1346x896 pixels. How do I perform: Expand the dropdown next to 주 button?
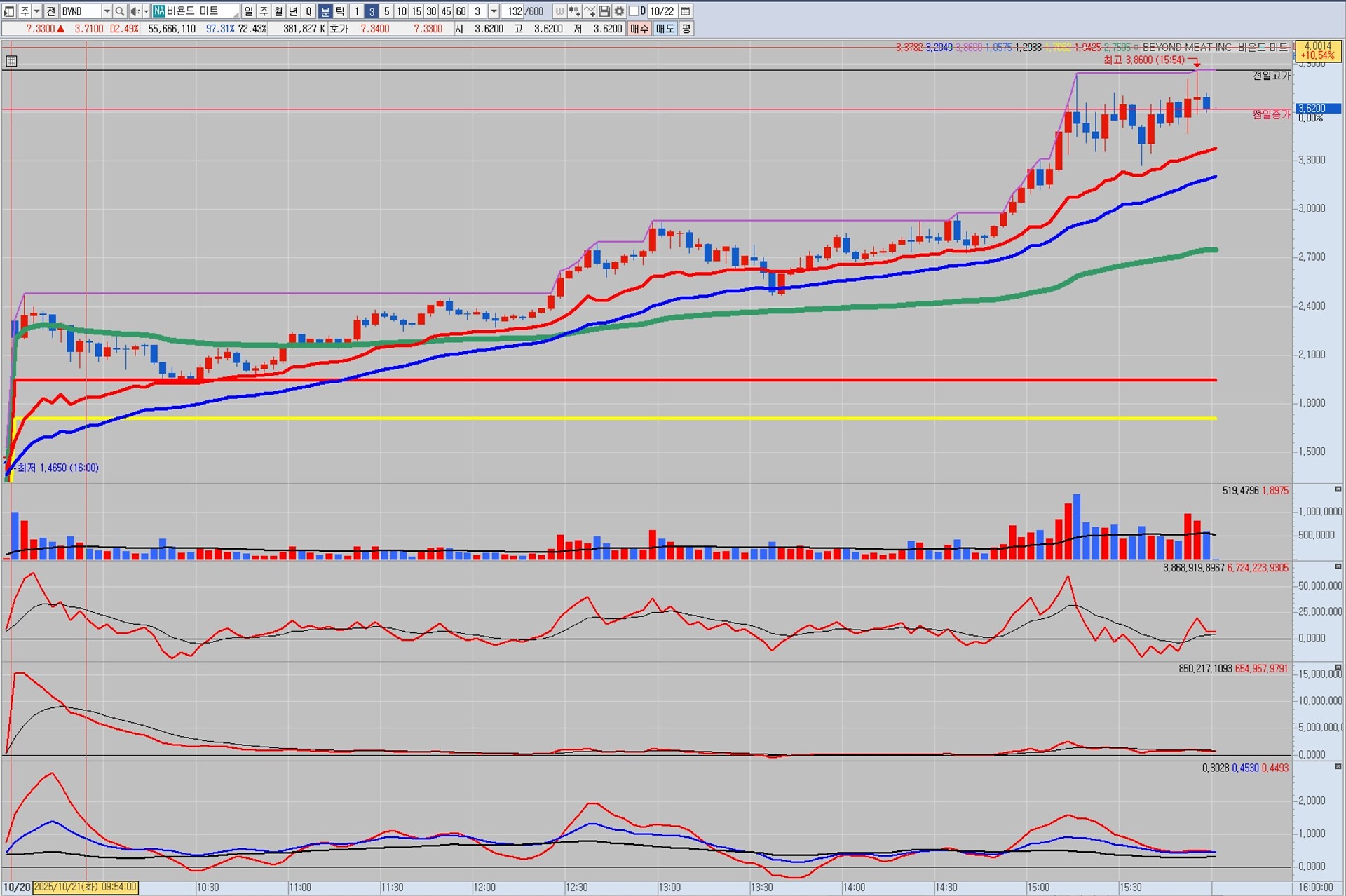coord(37,11)
